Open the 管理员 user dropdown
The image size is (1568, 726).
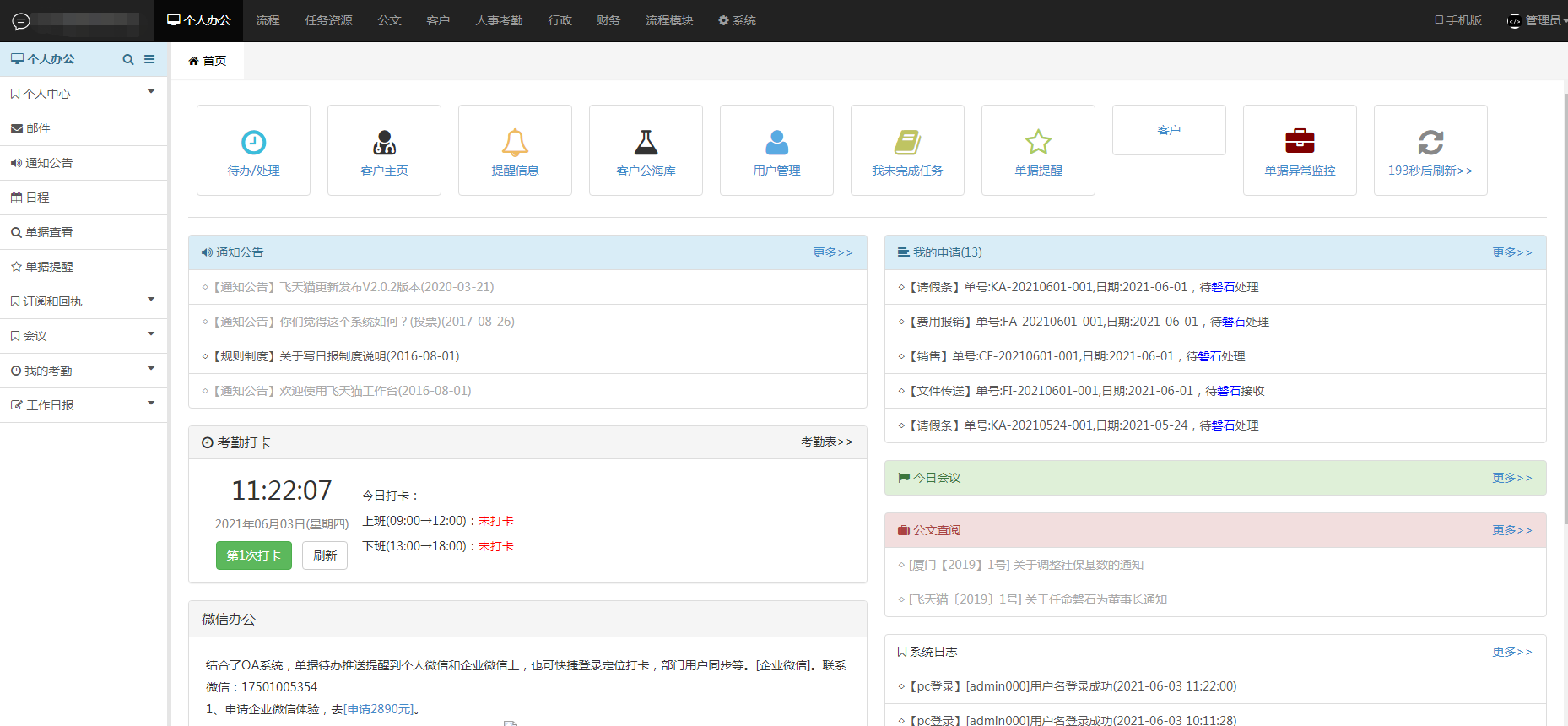[x=1538, y=20]
